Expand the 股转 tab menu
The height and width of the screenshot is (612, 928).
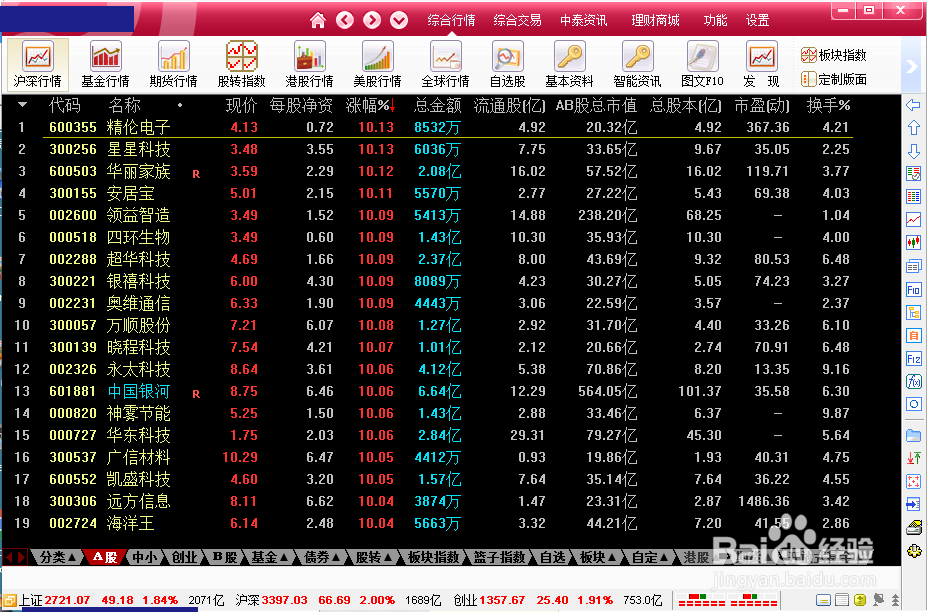click(373, 557)
